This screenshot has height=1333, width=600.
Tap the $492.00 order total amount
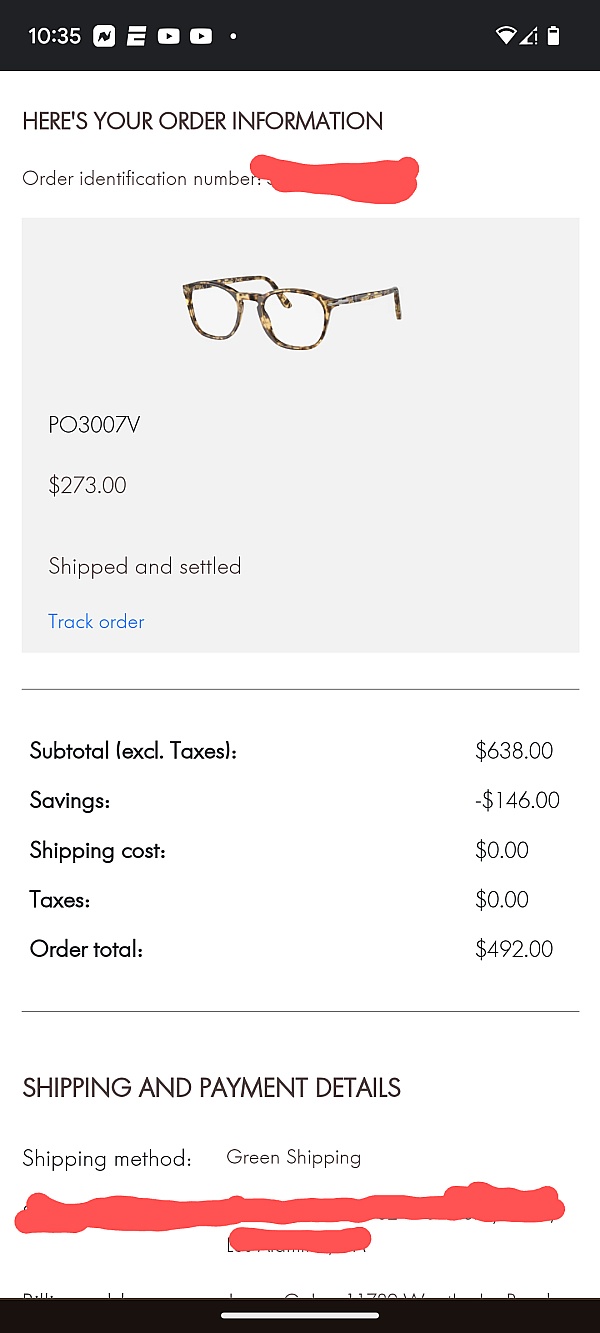[x=514, y=949]
